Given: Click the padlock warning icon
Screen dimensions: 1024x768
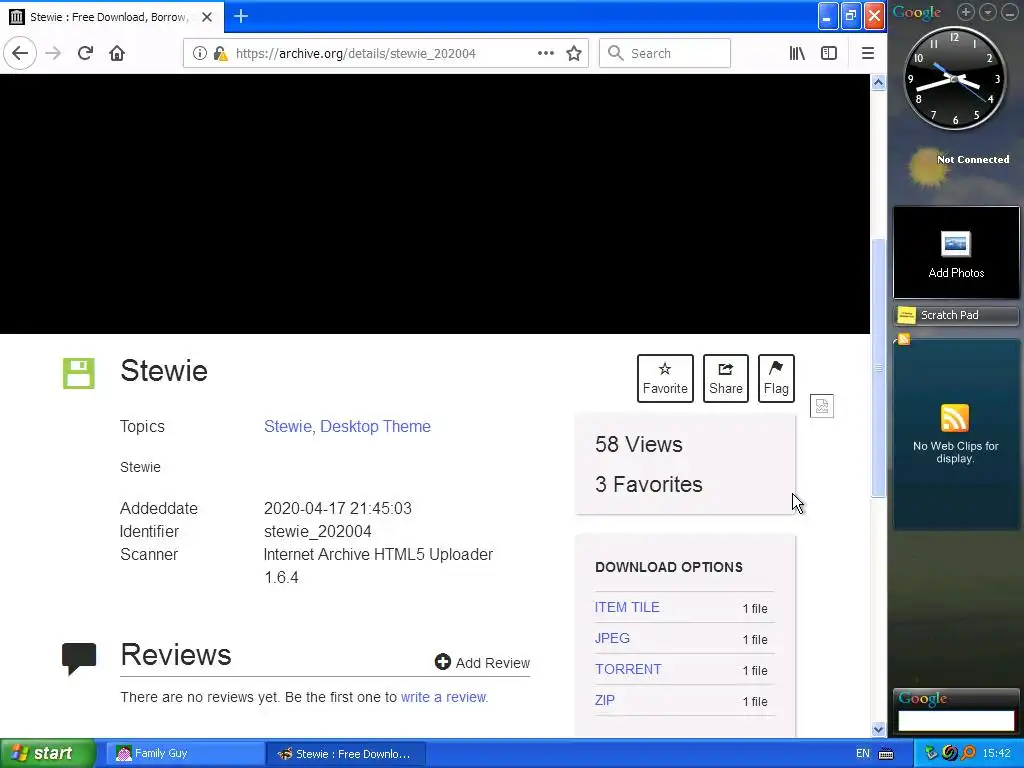Looking at the screenshot, I should click(x=221, y=53).
